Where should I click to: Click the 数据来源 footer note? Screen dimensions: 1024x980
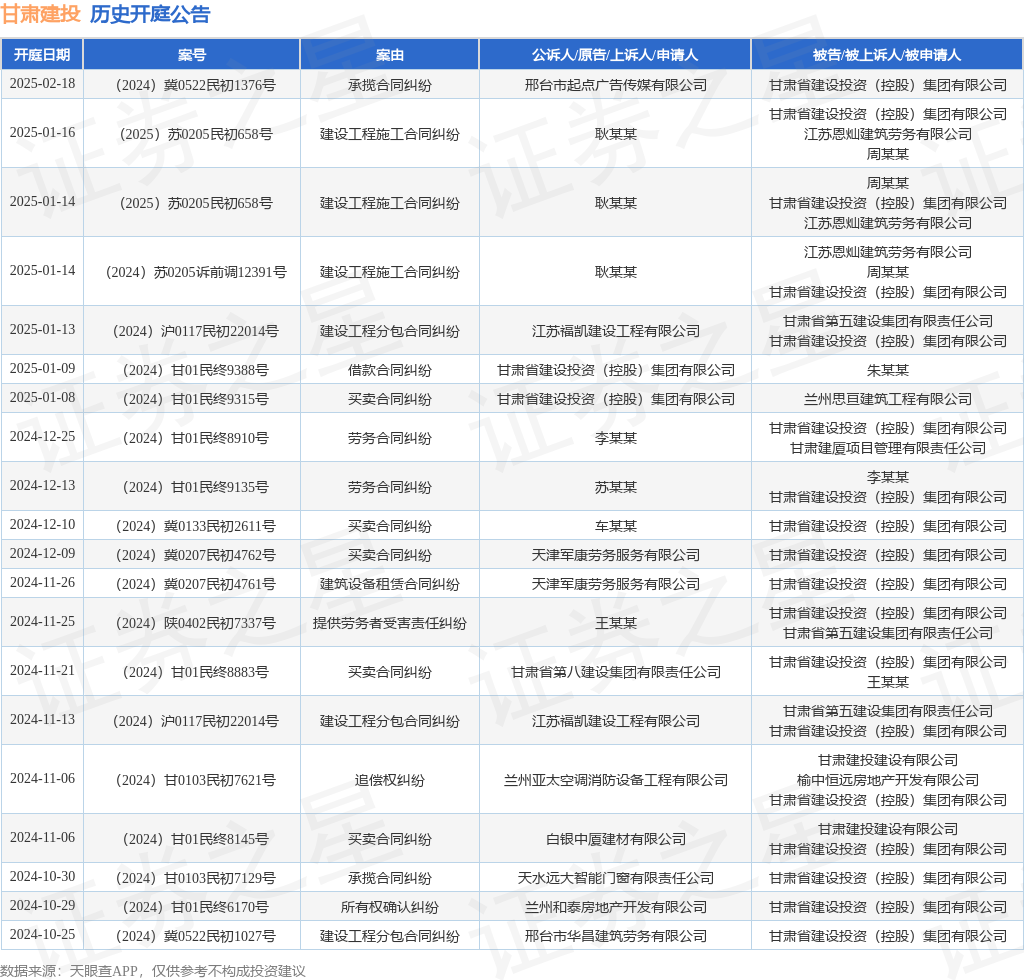(x=153, y=971)
